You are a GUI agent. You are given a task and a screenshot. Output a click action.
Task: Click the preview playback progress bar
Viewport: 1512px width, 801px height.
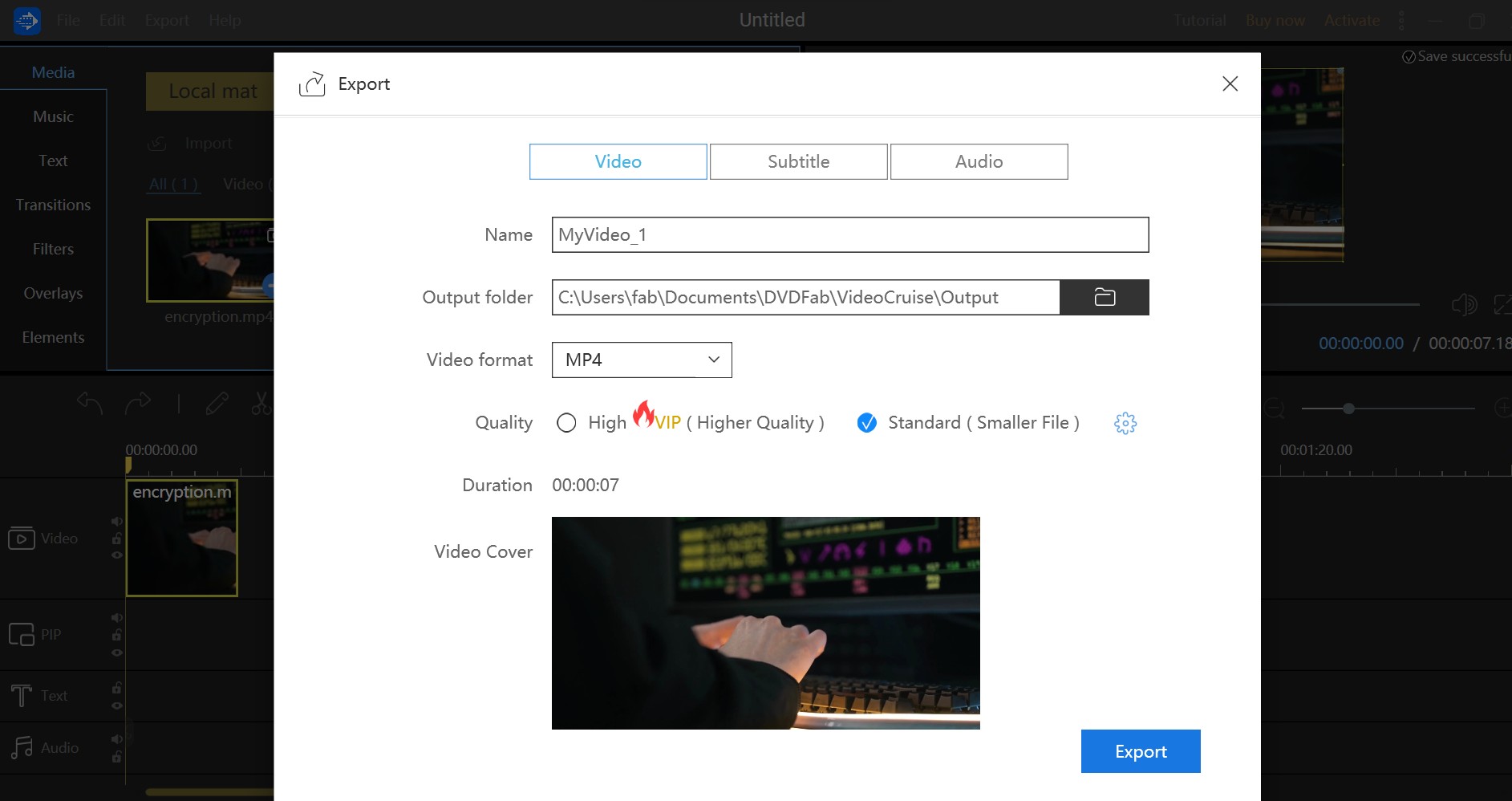pyautogui.click(x=1340, y=304)
